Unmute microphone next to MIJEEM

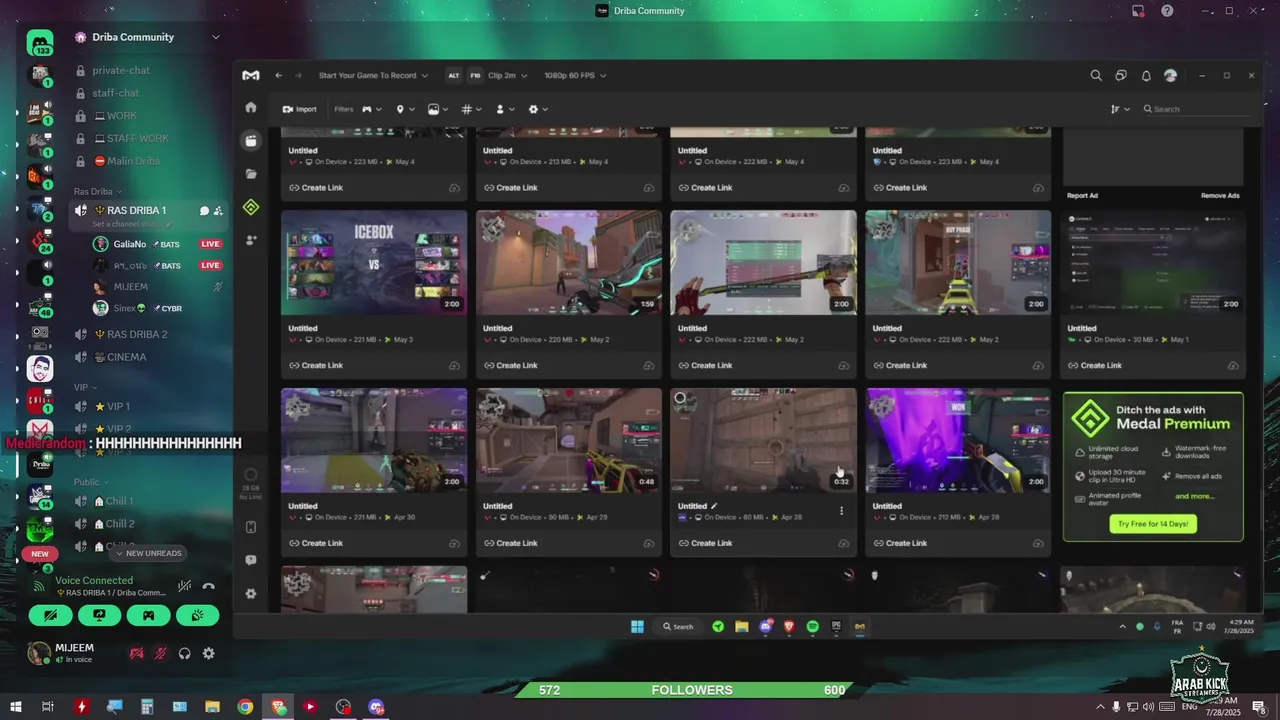(160, 653)
